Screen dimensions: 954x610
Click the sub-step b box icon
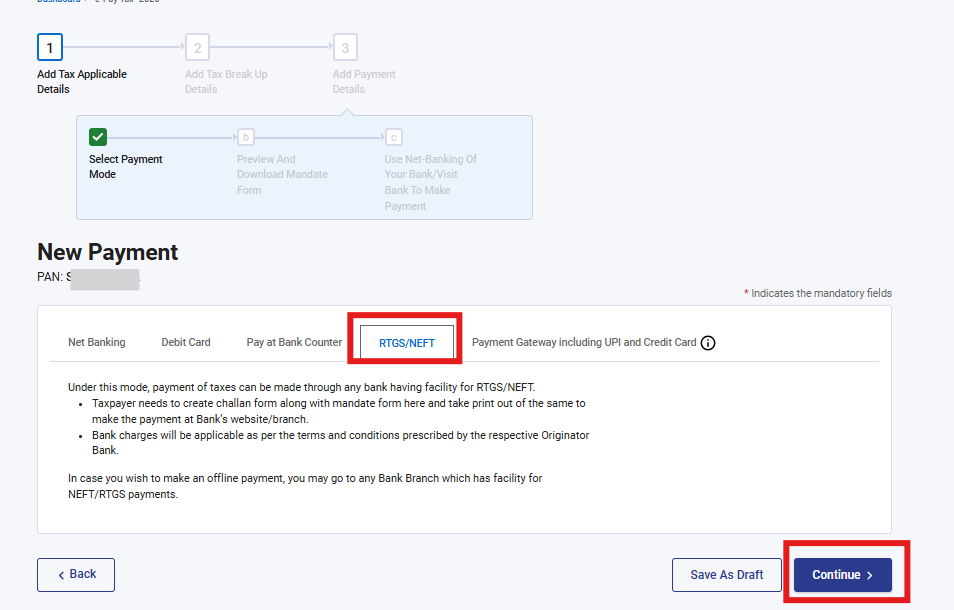(245, 137)
